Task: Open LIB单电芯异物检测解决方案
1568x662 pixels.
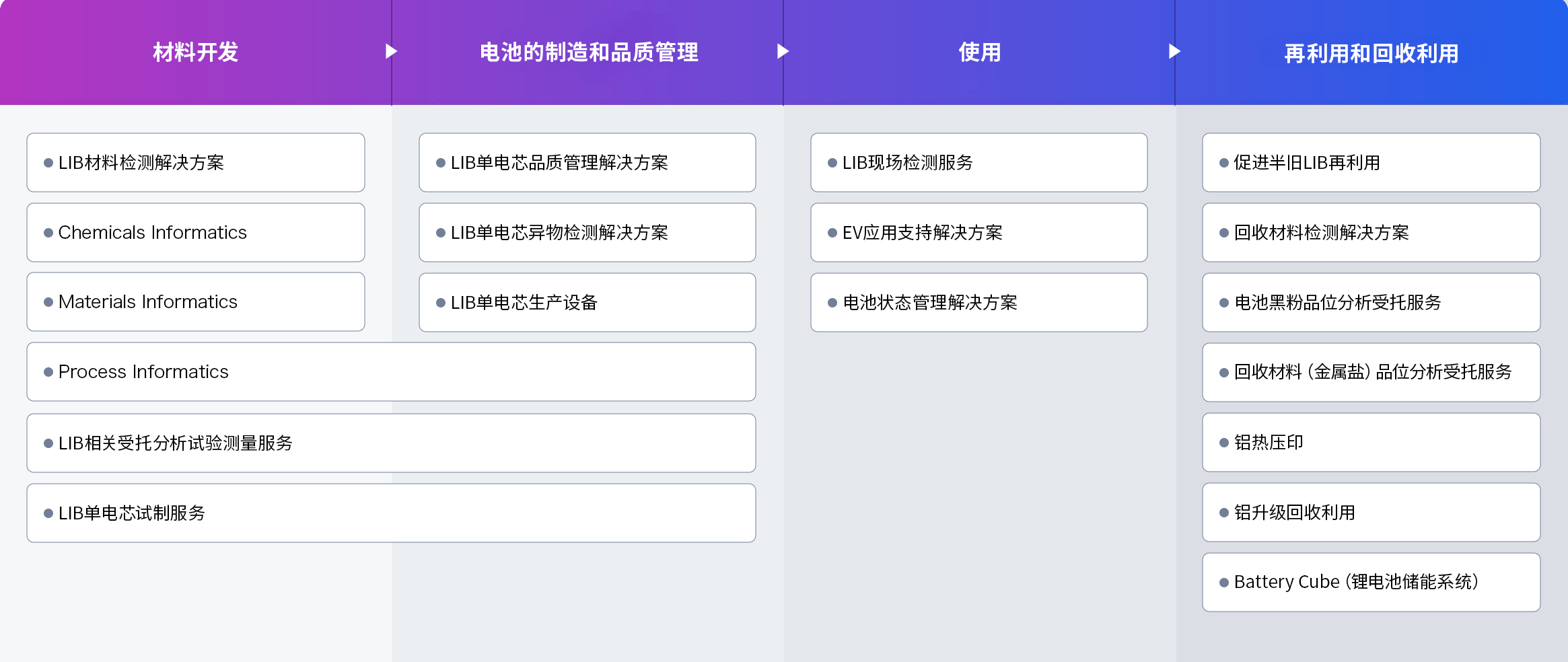Action: (x=587, y=233)
